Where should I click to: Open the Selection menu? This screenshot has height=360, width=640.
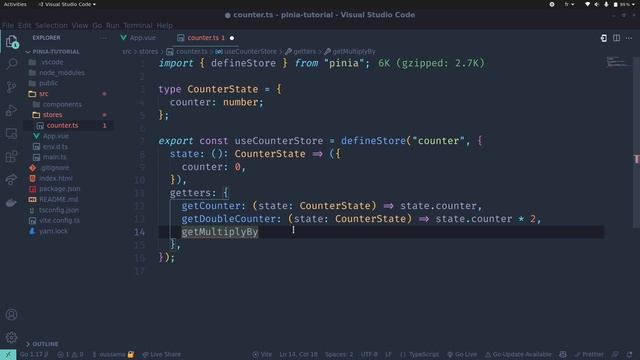[x=51, y=25]
